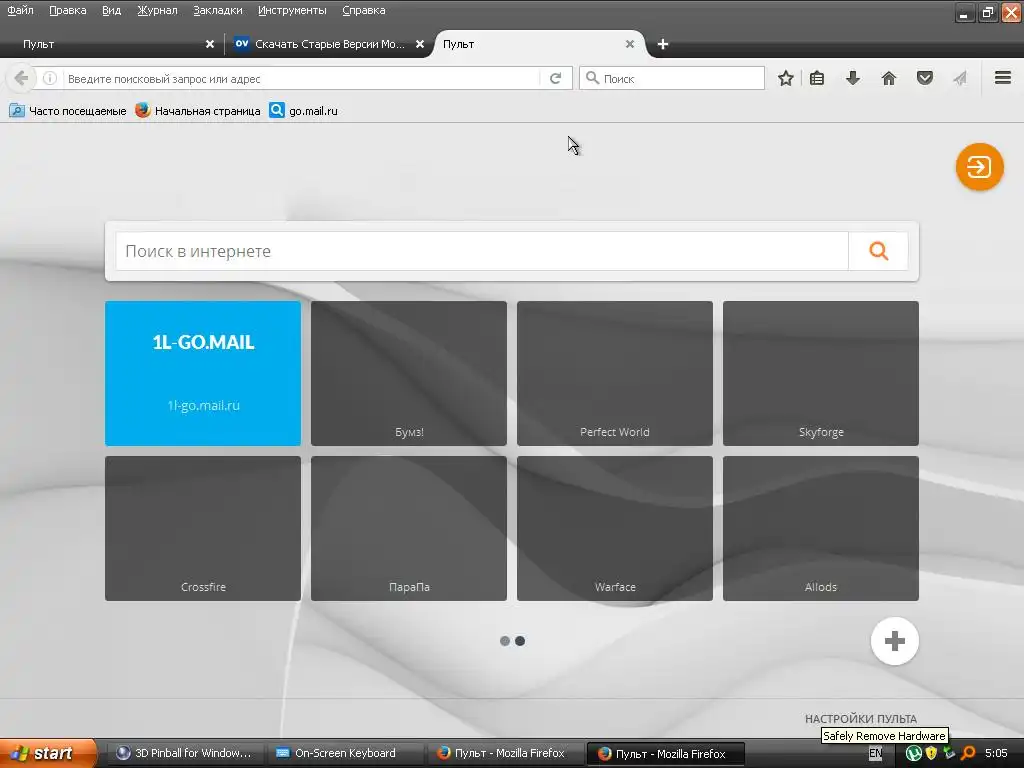Image resolution: width=1024 pixels, height=768 pixels.
Task: Show bookmarks list icon
Action: [817, 78]
